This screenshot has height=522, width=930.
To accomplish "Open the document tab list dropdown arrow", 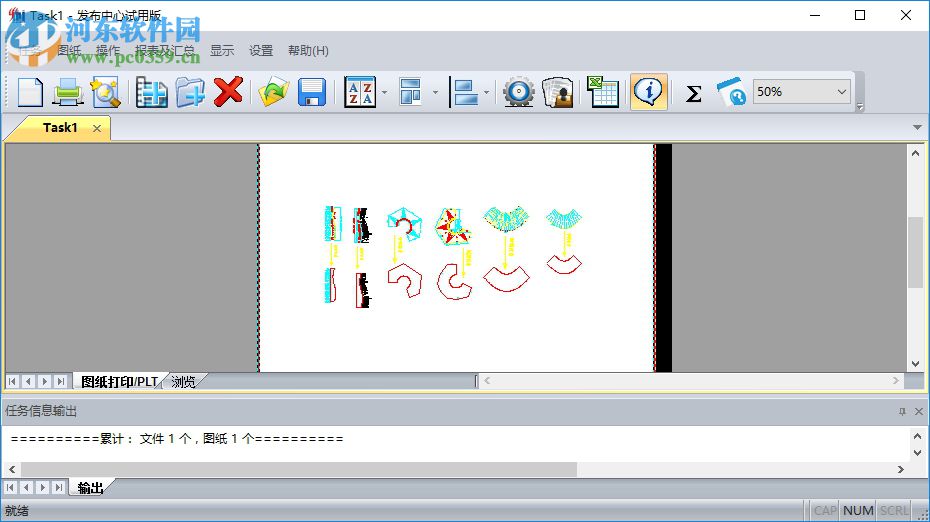I will (x=917, y=128).
